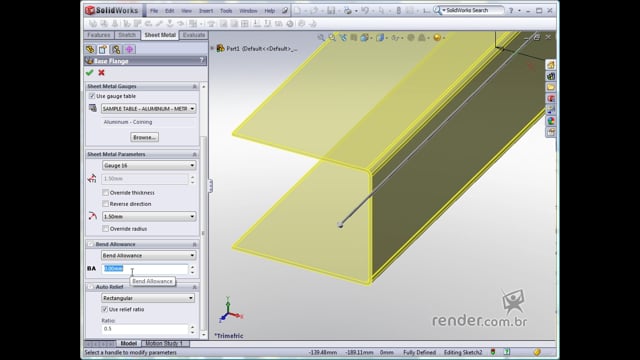Viewport: 640px width, 360px height.
Task: Collapse the Sheet Metal Parameters section
Action: tap(194, 154)
